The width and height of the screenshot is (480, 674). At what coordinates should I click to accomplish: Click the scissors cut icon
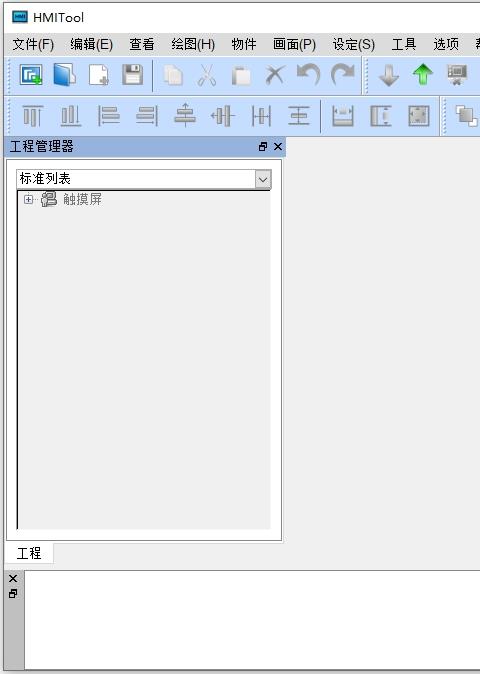207,75
